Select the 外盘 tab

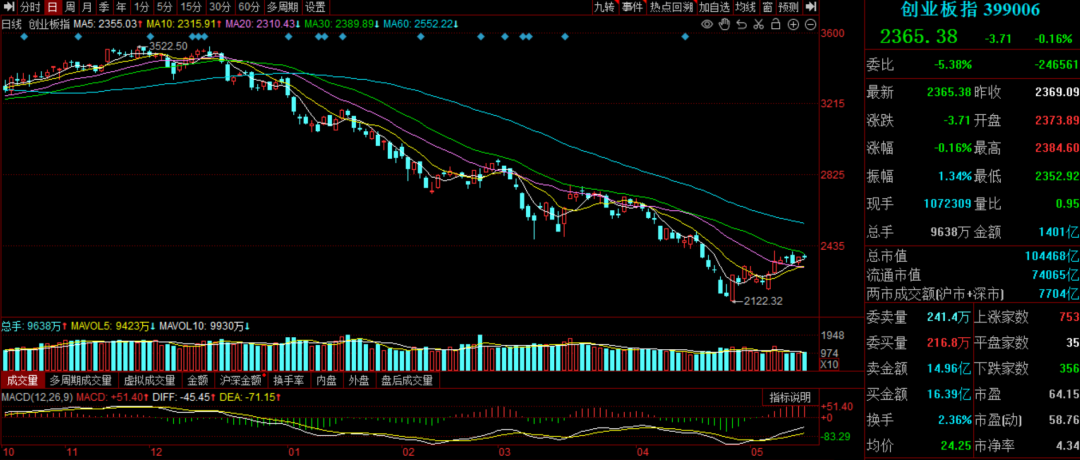(360, 380)
